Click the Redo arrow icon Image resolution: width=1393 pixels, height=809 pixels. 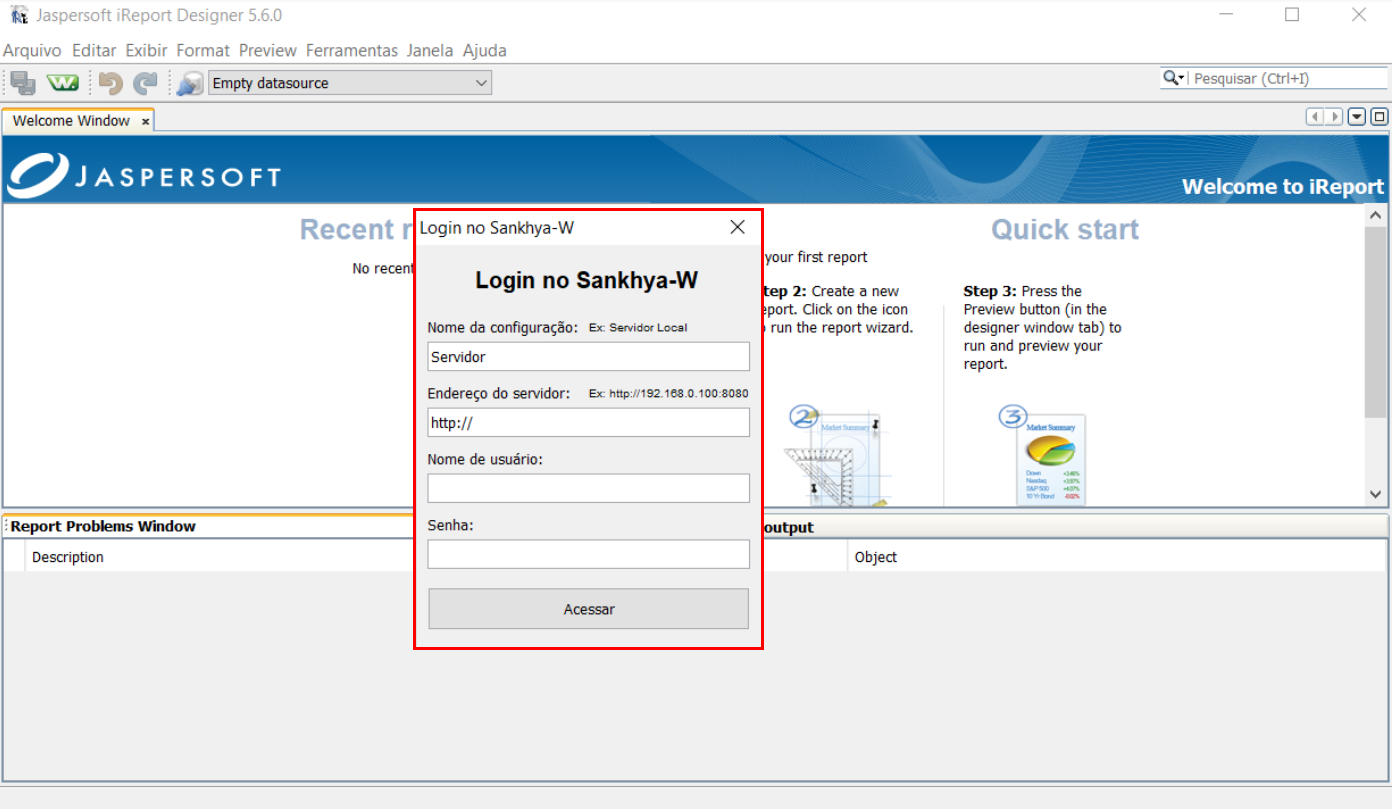click(x=146, y=83)
